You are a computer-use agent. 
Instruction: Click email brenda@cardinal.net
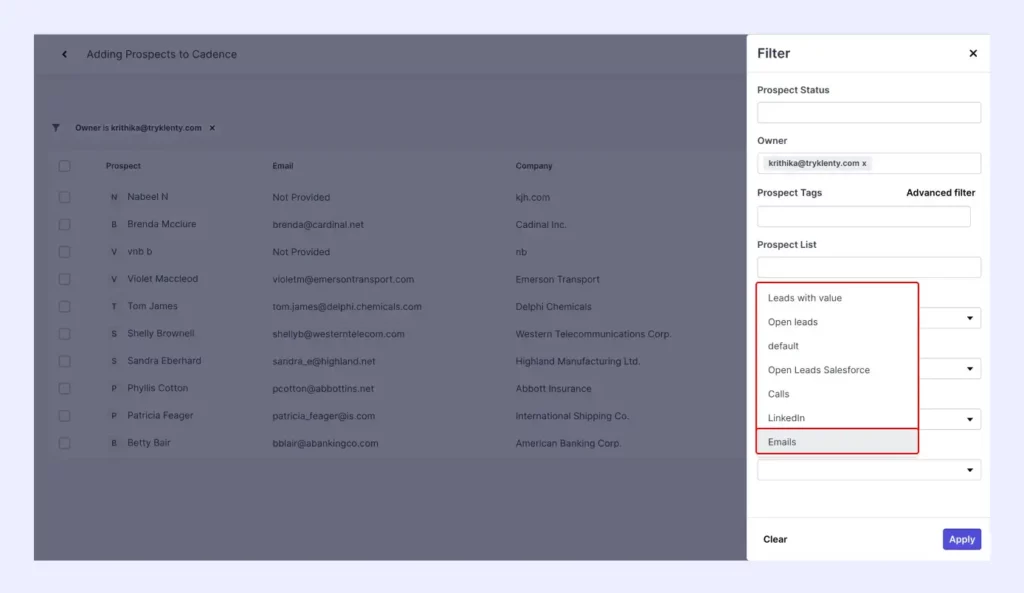coord(318,225)
